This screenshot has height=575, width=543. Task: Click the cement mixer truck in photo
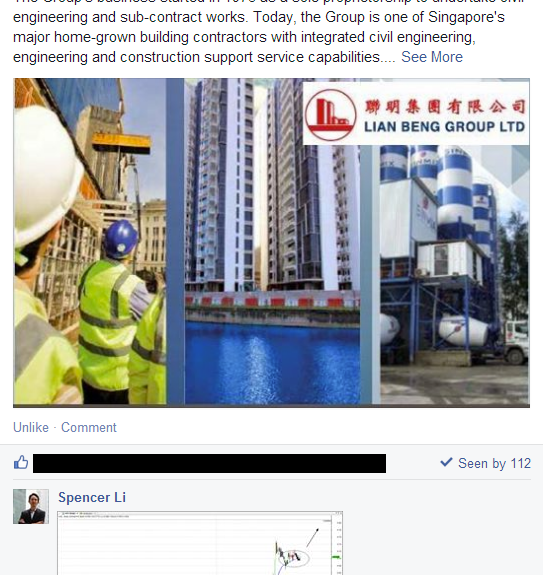484,339
